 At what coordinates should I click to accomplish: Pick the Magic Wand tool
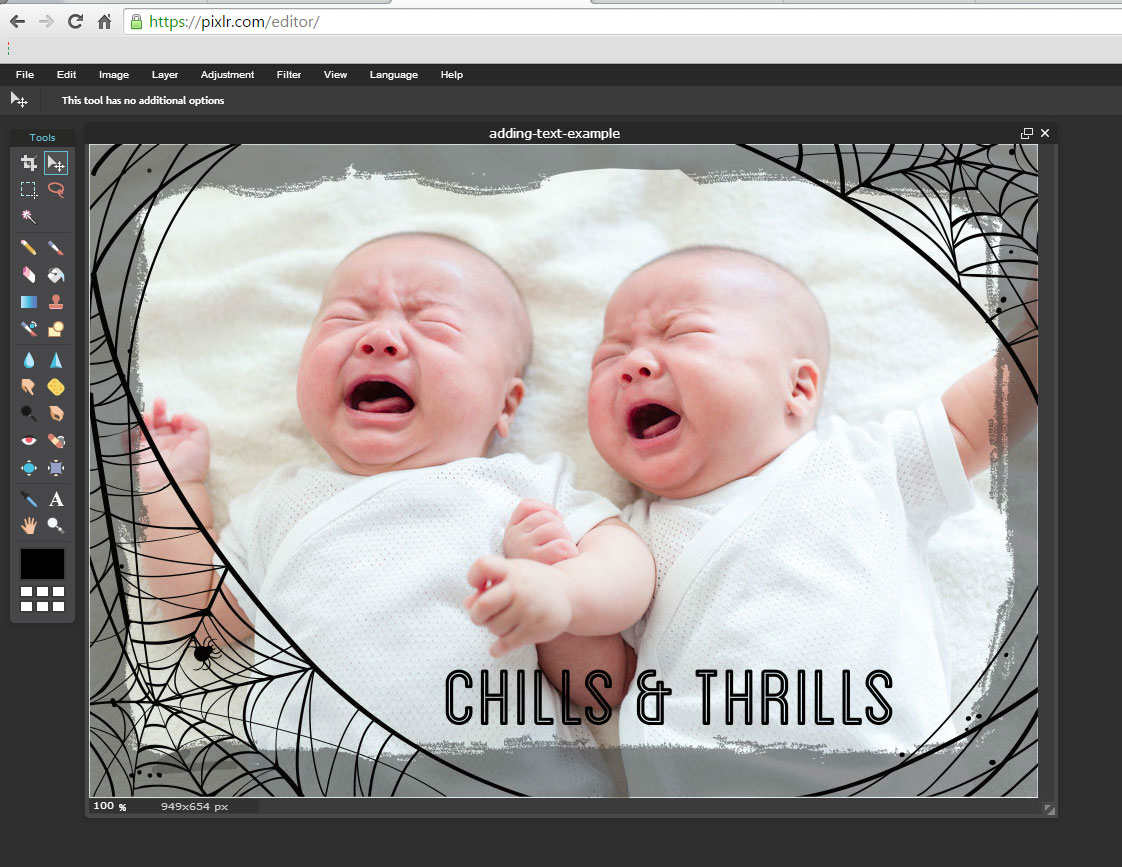(x=29, y=216)
